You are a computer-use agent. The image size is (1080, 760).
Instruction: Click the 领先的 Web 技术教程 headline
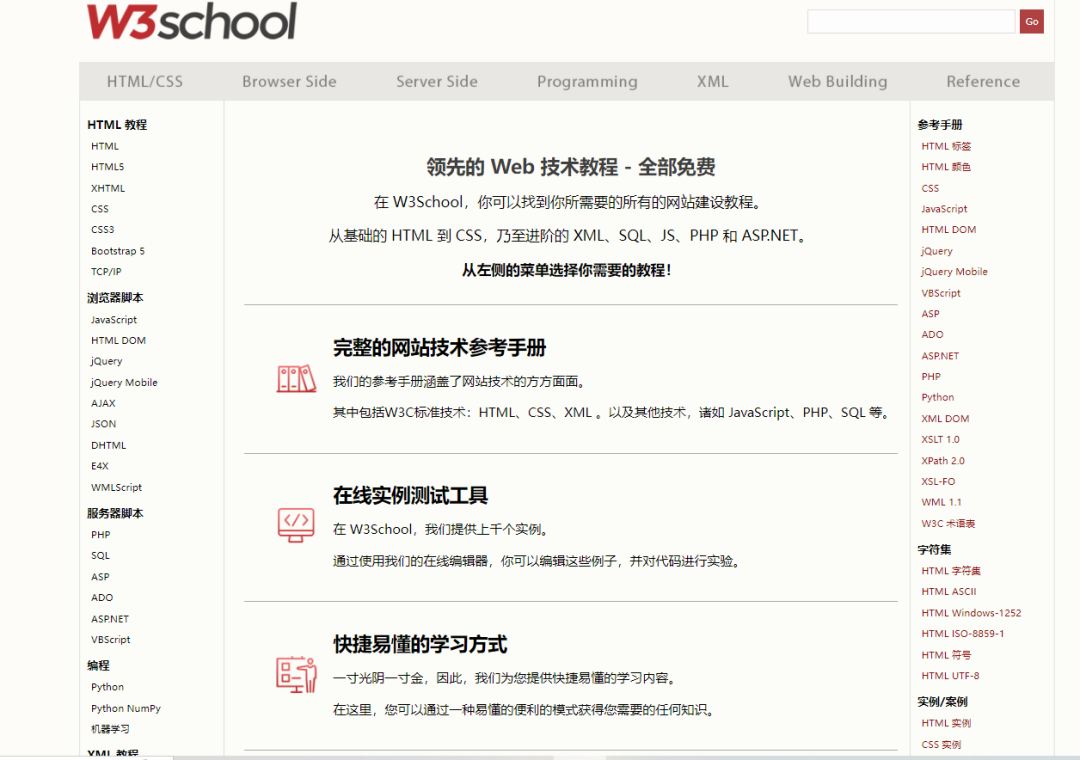(x=571, y=167)
